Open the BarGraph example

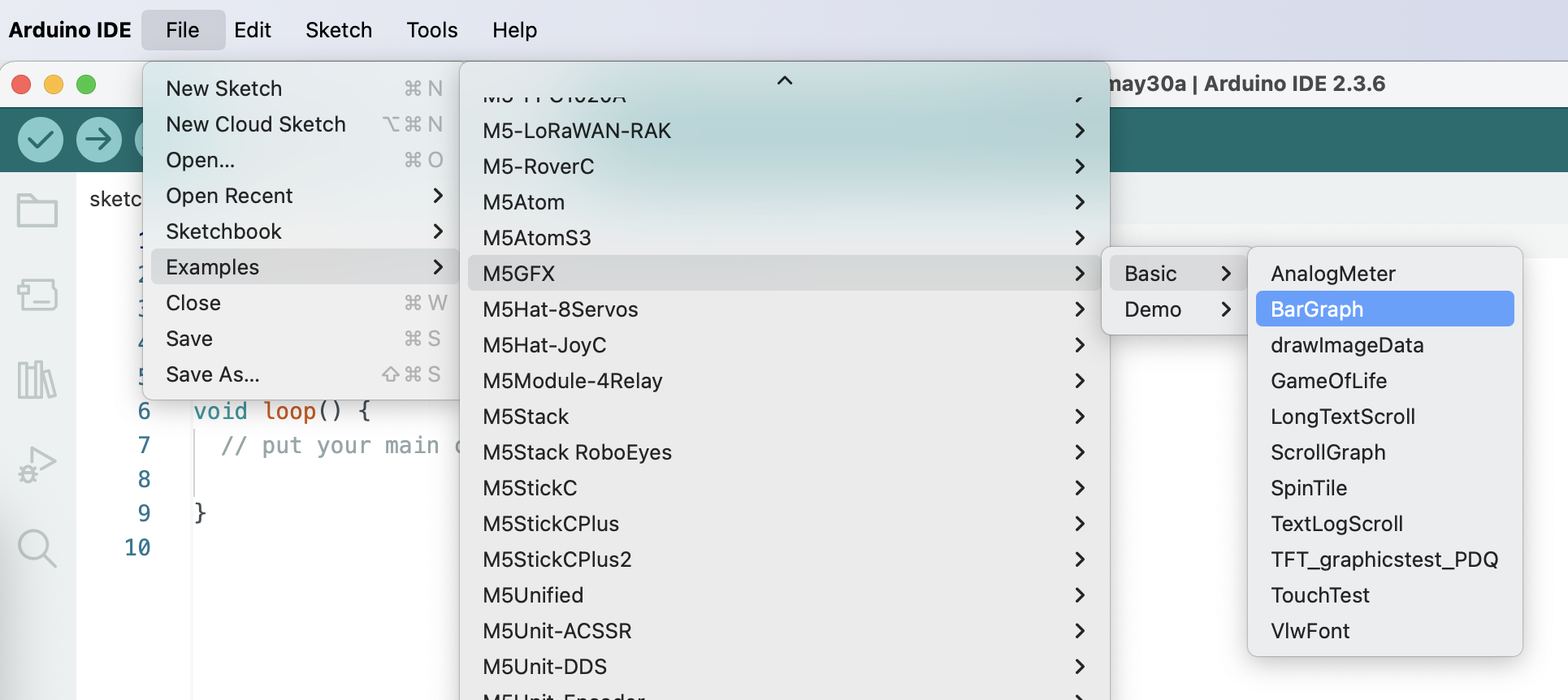(1385, 309)
